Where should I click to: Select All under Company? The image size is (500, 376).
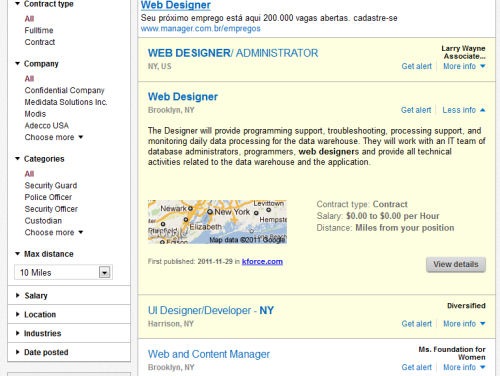[29, 79]
